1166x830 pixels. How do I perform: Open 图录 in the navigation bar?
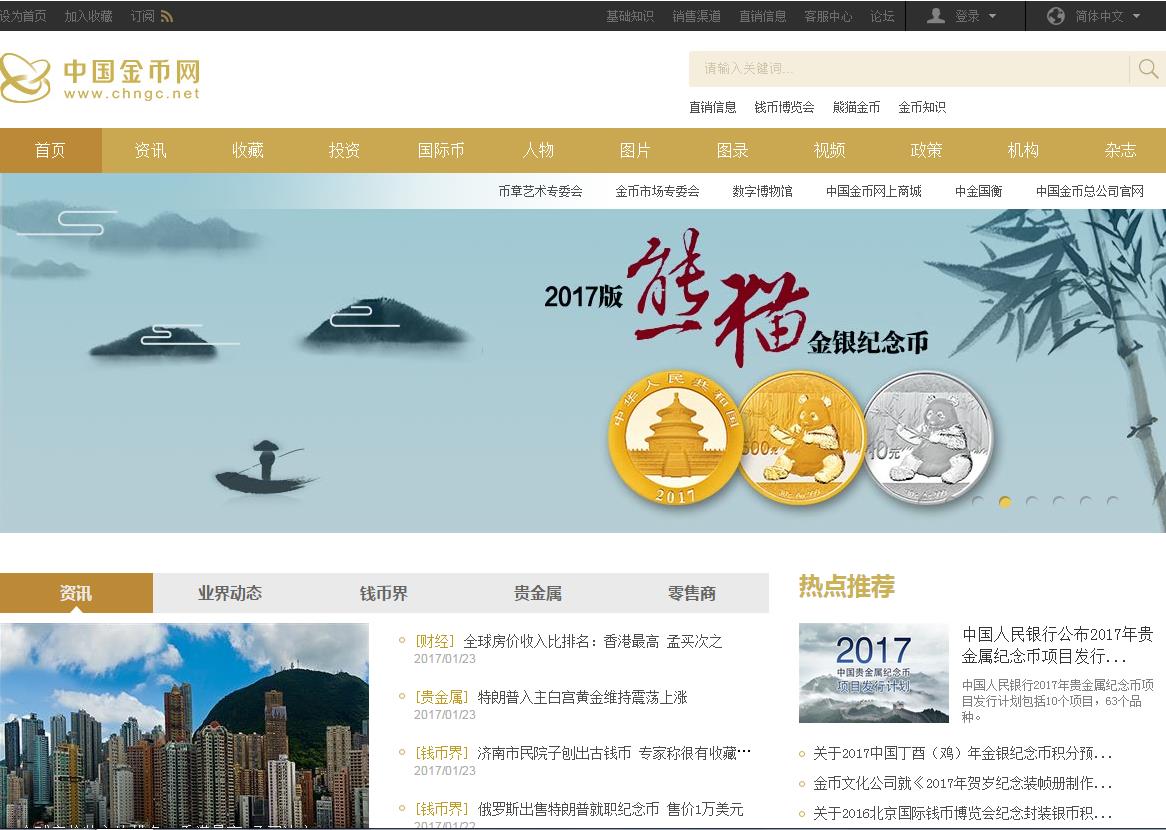tap(732, 150)
